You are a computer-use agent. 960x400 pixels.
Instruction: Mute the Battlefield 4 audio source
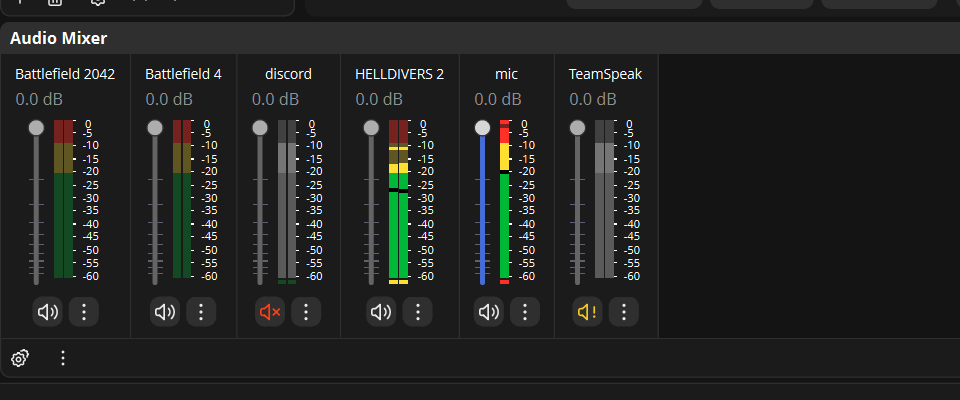pos(165,312)
